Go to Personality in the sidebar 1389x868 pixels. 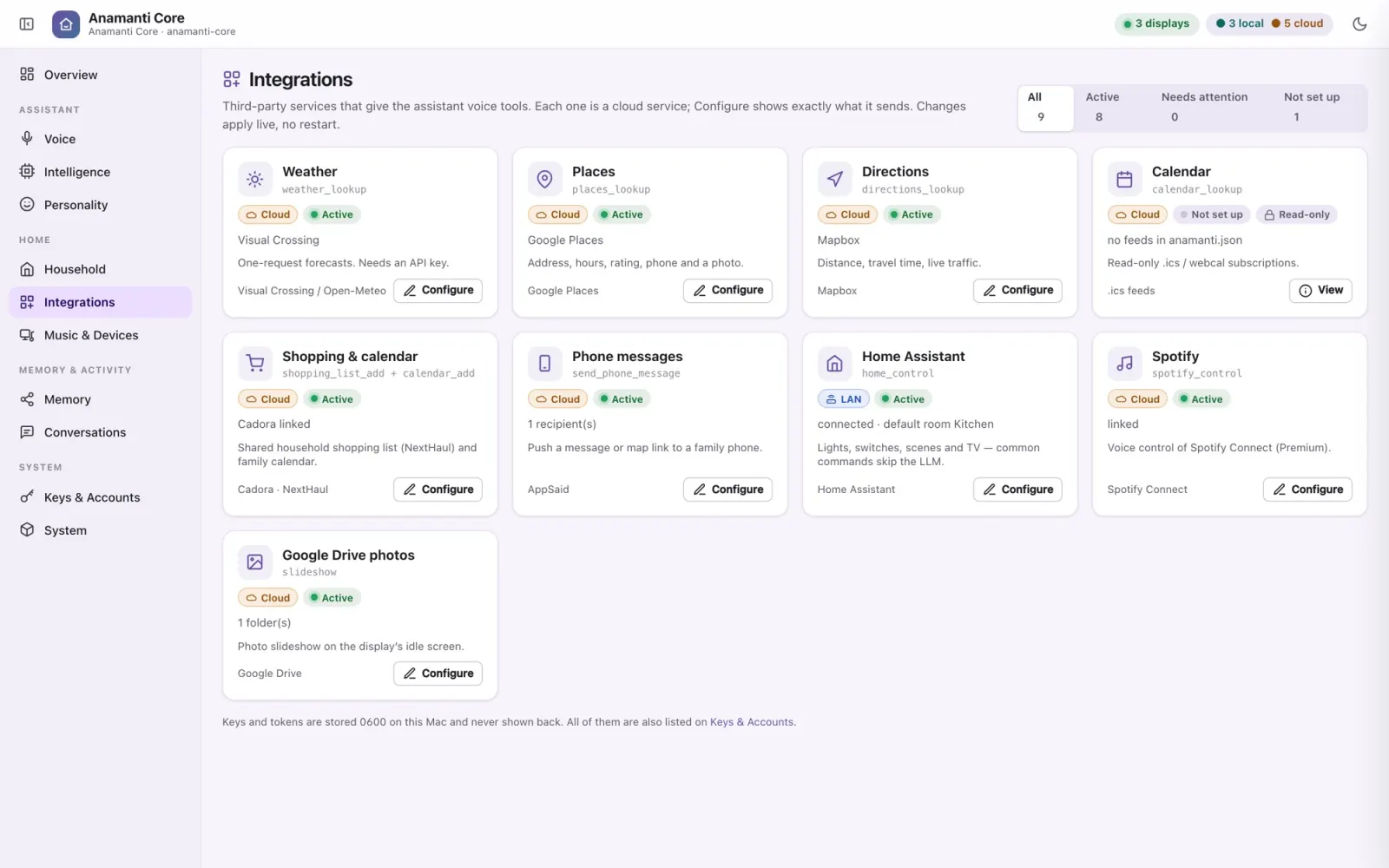click(101, 205)
